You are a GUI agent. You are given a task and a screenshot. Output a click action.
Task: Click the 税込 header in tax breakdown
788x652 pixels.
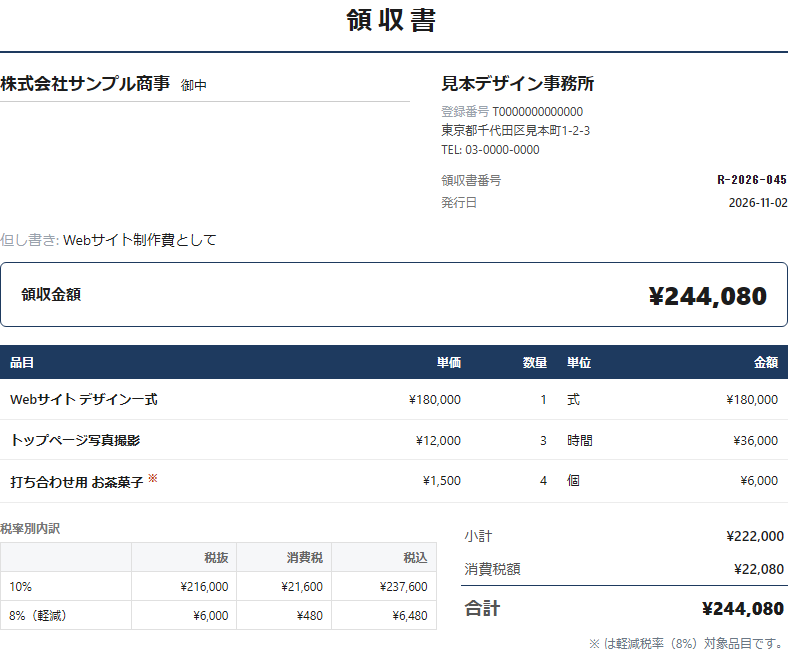coord(415,557)
